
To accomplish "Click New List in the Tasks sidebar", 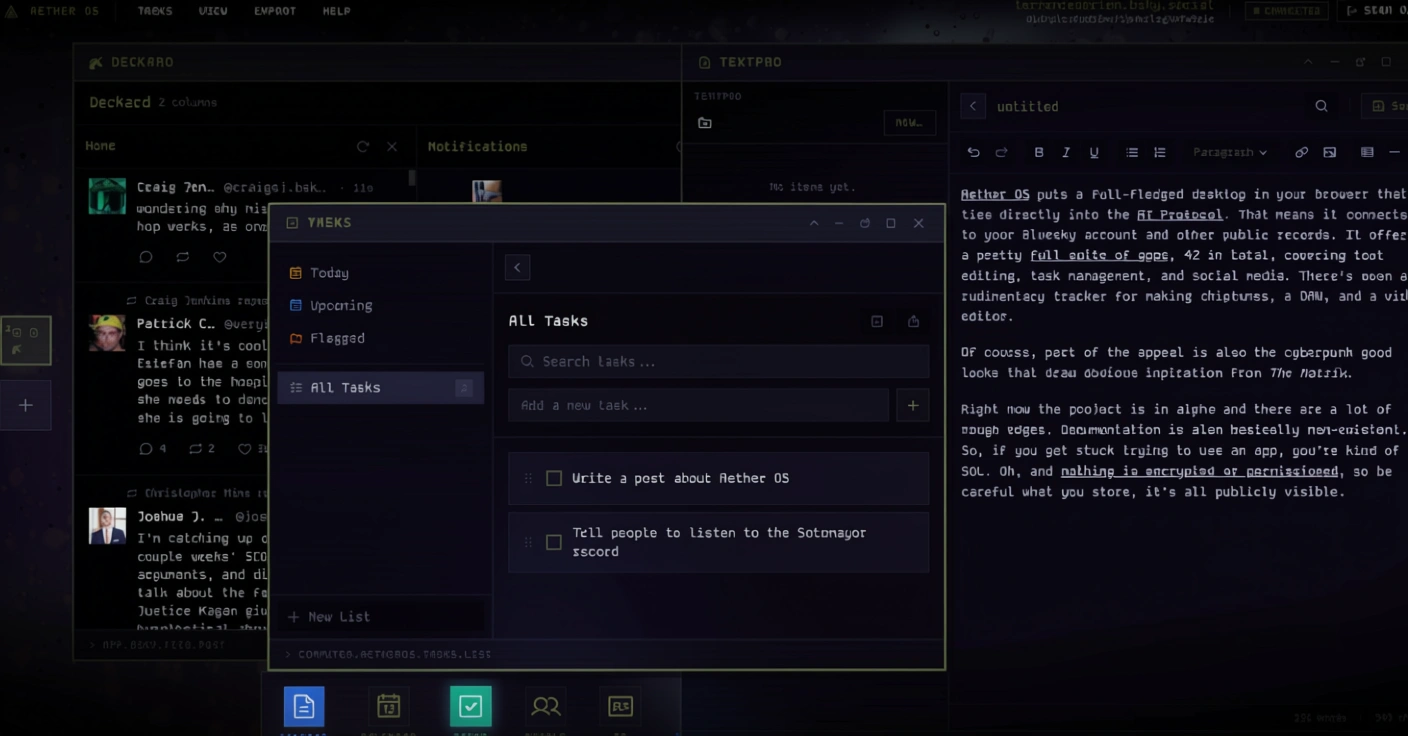I will tap(330, 617).
